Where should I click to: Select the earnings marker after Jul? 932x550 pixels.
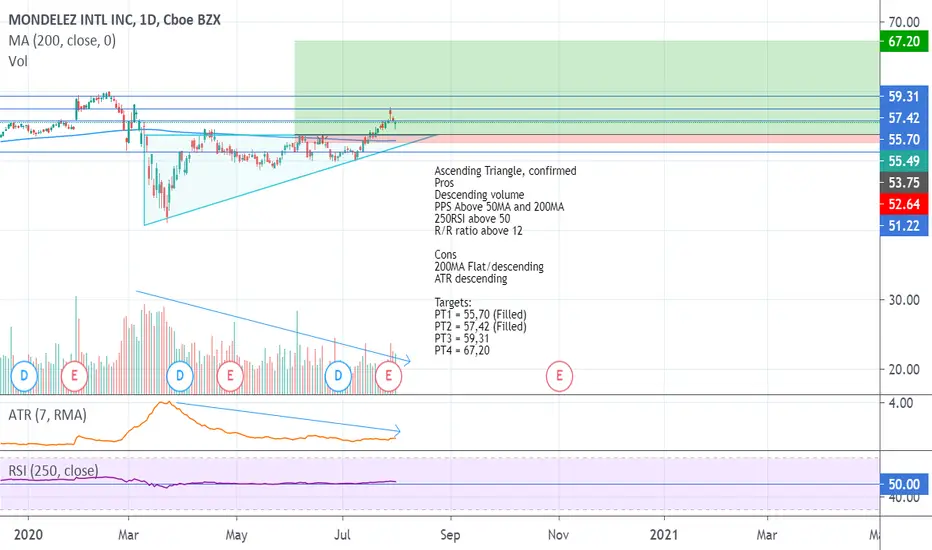(389, 376)
